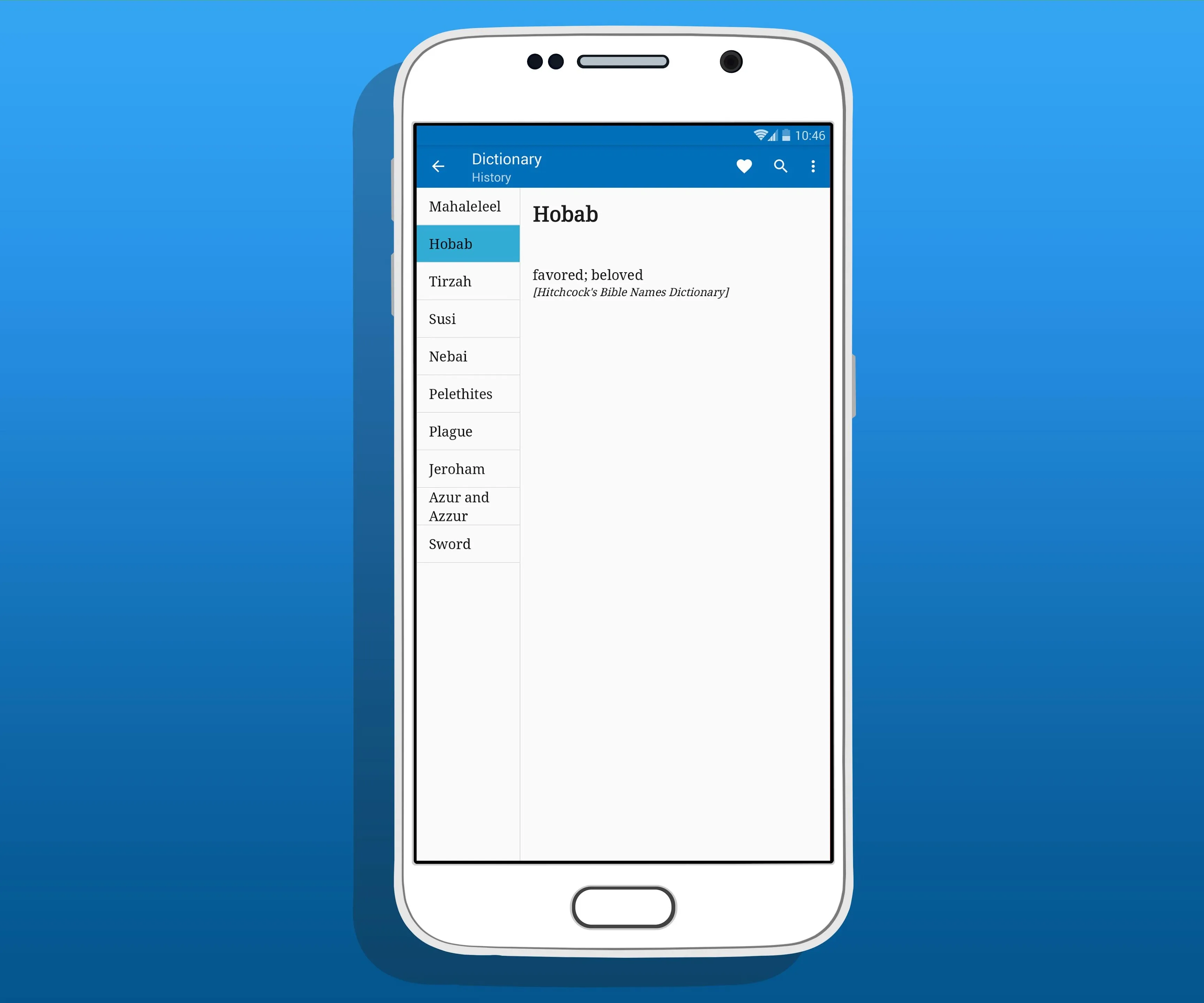Tap the Plague dictionary entry
Viewport: 1204px width, 1003px height.
(x=466, y=432)
